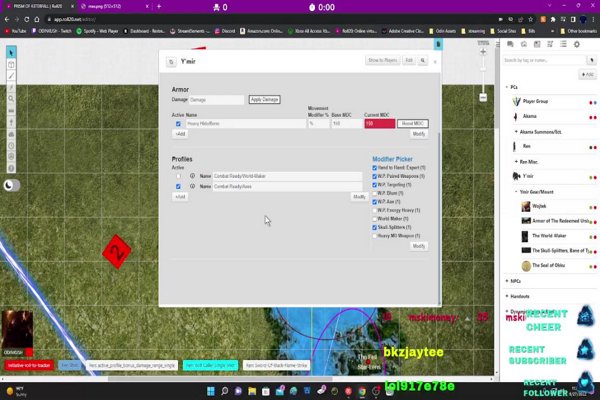Open File Explorer from taskbar
The width and height of the screenshot is (600, 400).
[252, 391]
